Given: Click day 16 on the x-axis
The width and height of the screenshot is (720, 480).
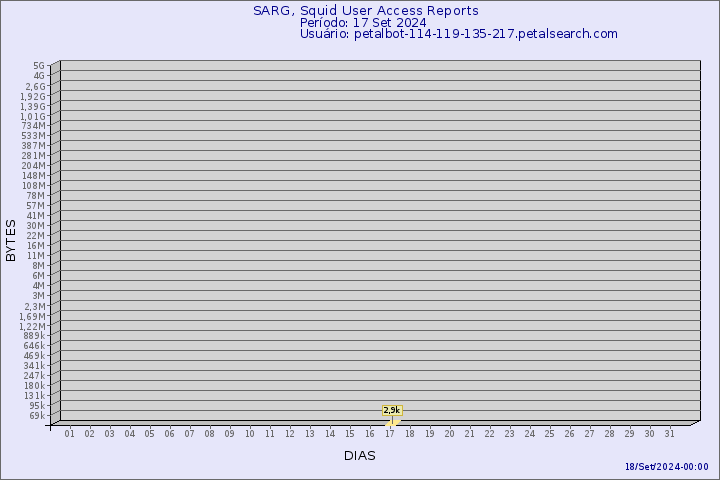Looking at the screenshot, I should click(370, 434).
